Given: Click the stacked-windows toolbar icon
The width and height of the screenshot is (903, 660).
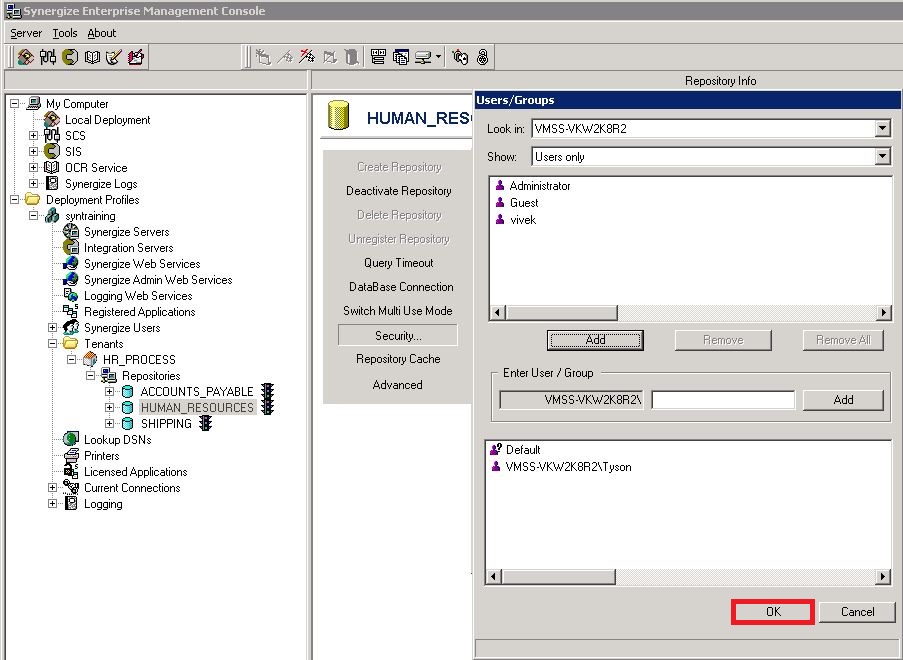Looking at the screenshot, I should coord(401,56).
